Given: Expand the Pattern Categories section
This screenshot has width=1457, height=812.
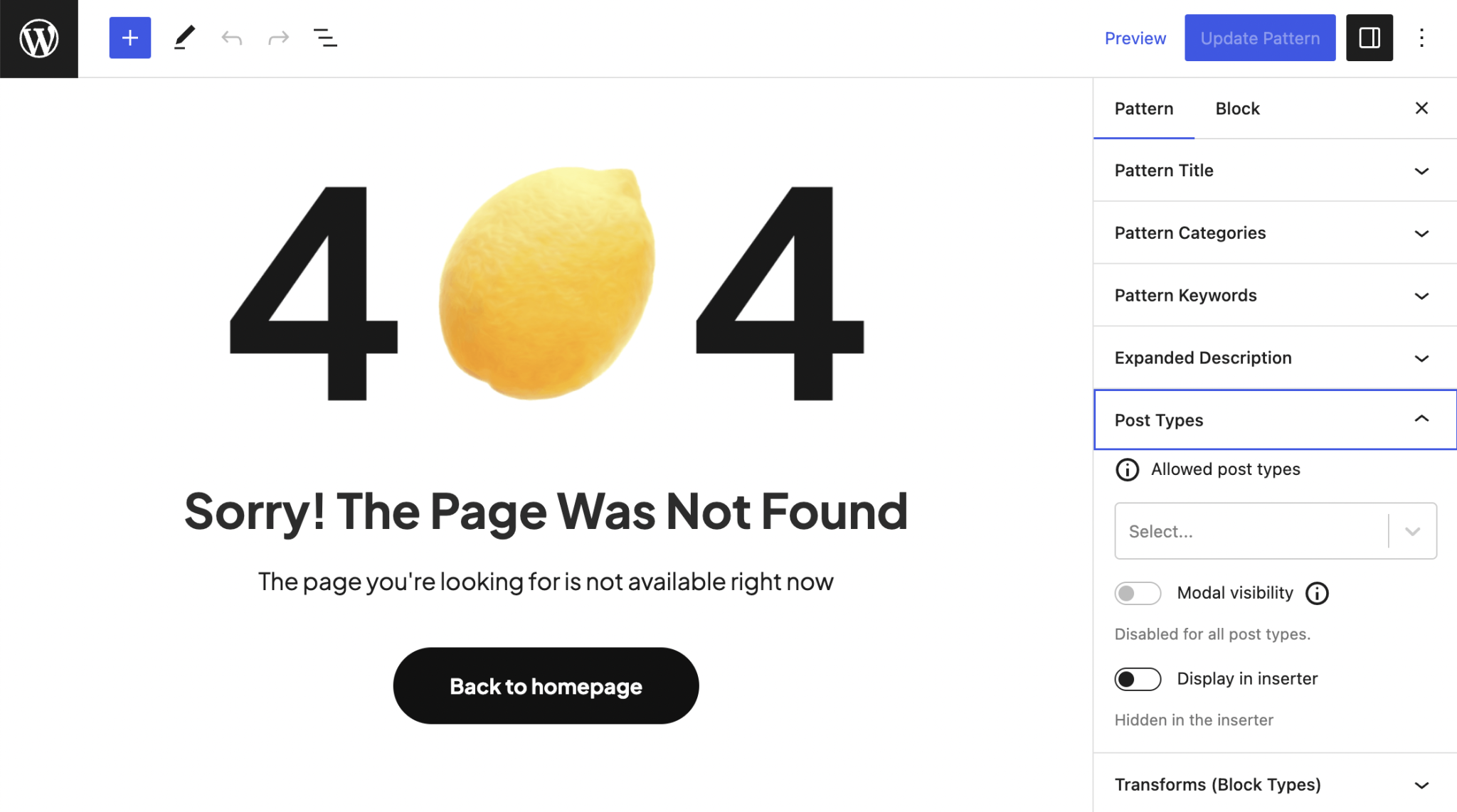Looking at the screenshot, I should [x=1274, y=233].
